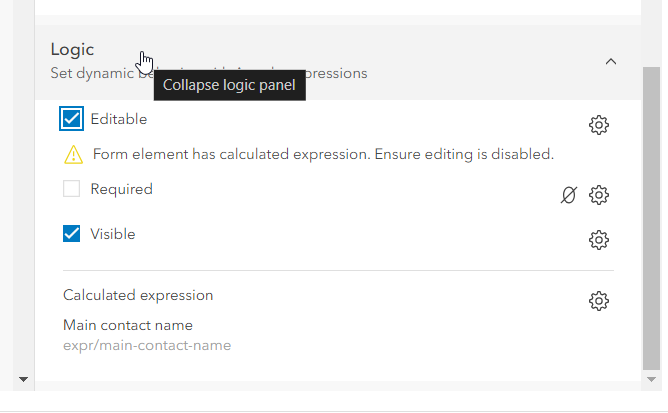Click the Visible label text

113,234
